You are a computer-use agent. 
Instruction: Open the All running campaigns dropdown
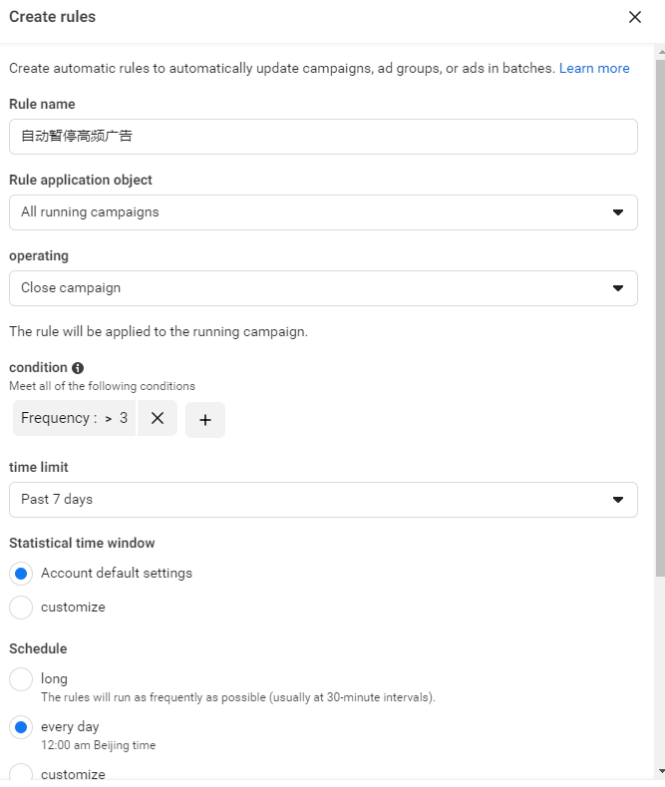[323, 212]
